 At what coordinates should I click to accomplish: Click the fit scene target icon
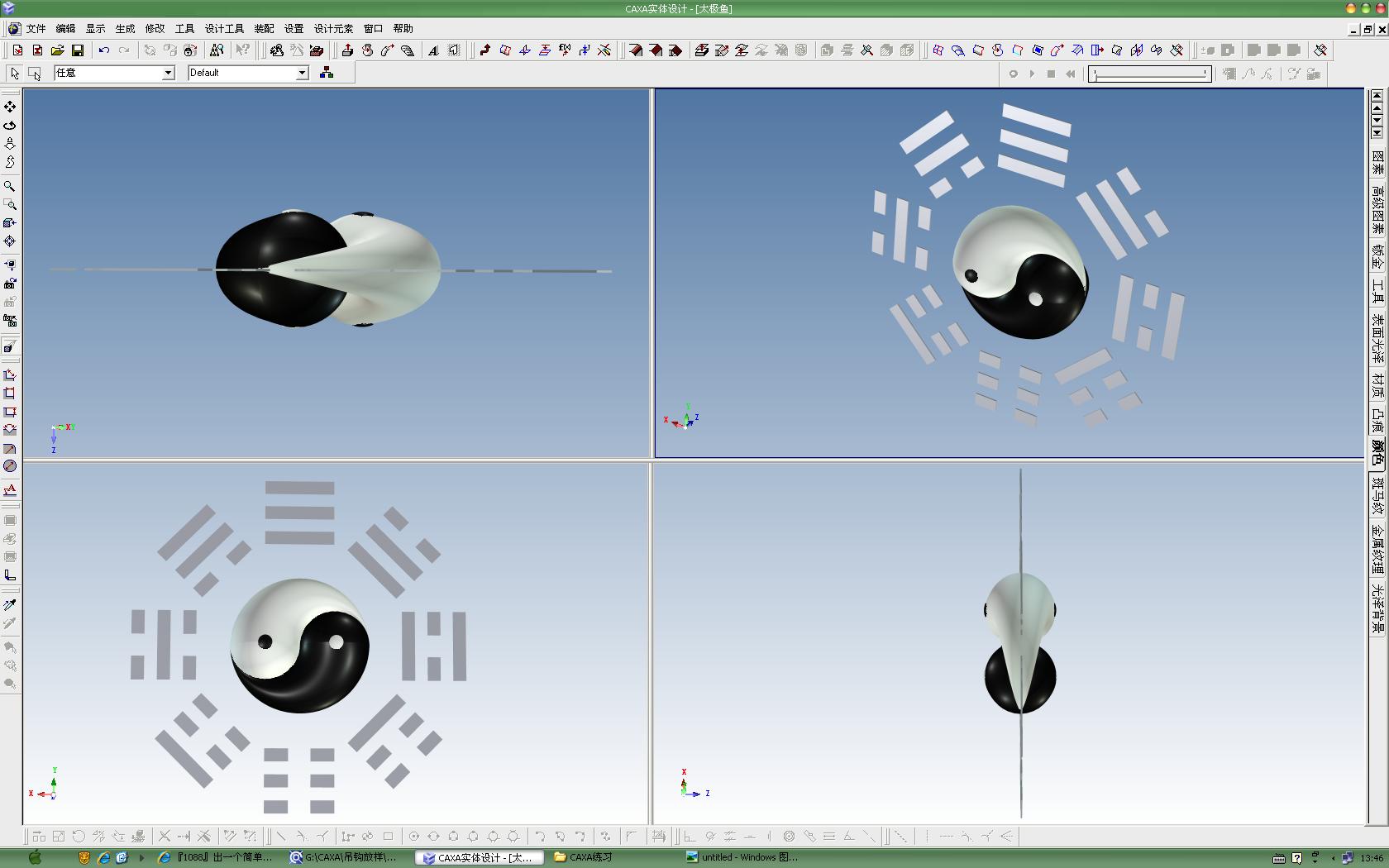pos(10,241)
